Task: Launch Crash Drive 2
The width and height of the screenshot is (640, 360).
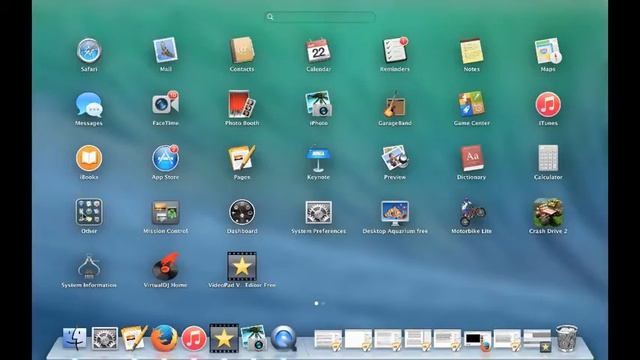Action: click(x=548, y=212)
